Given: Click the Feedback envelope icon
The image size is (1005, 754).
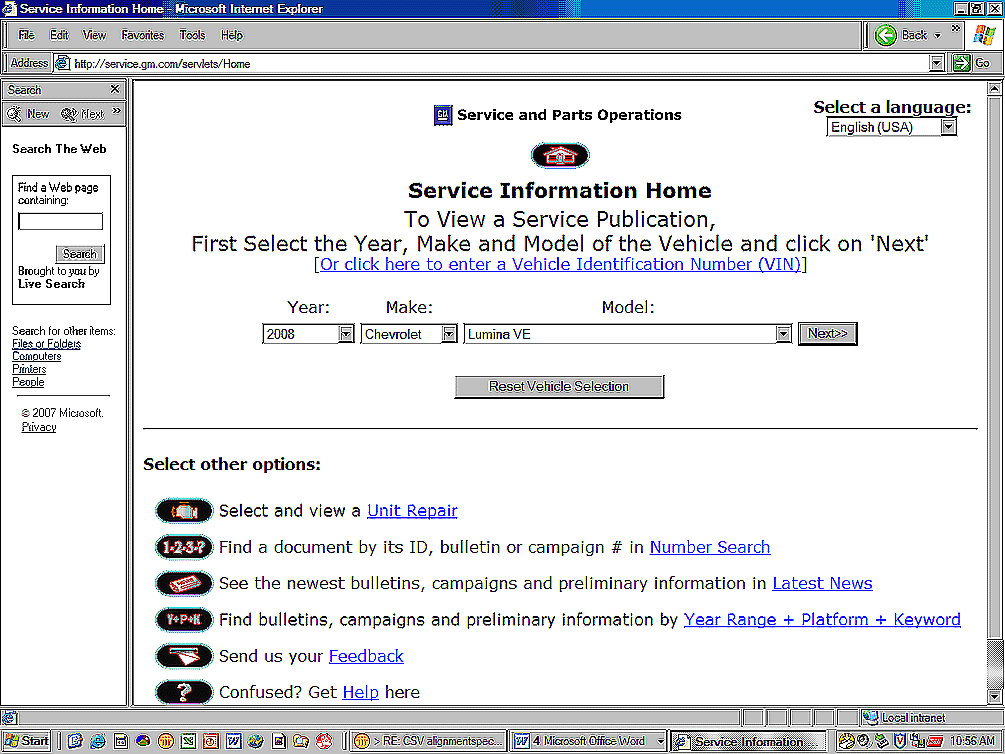Looking at the screenshot, I should (184, 656).
